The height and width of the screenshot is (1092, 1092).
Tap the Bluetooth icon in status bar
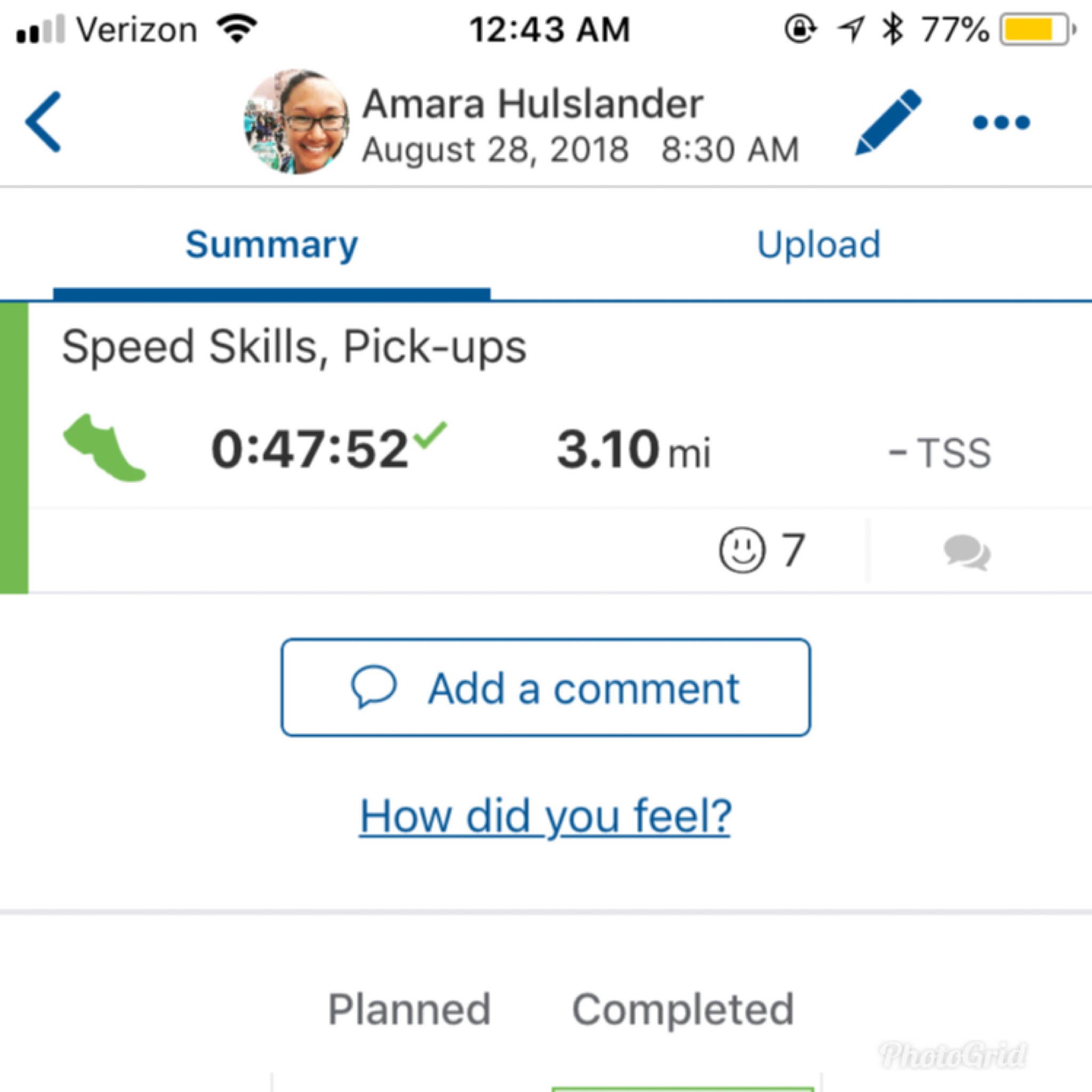click(893, 29)
